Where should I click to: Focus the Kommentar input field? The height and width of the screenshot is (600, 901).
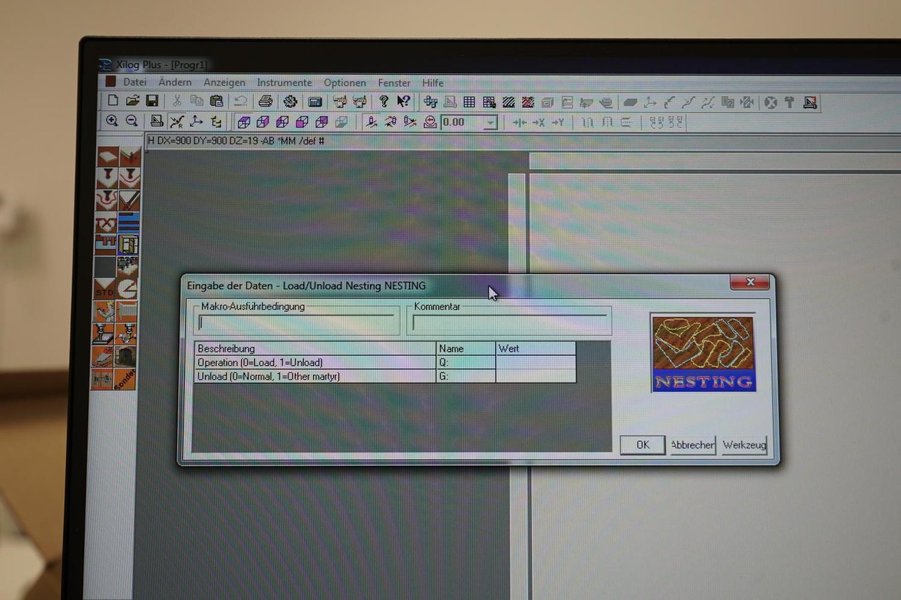point(510,323)
